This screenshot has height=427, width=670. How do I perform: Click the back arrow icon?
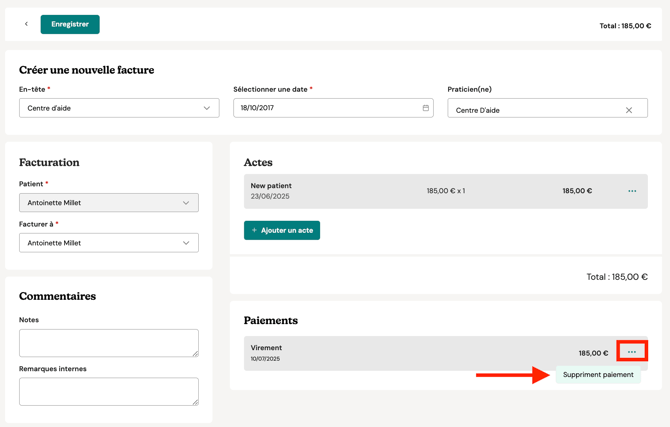(x=26, y=24)
